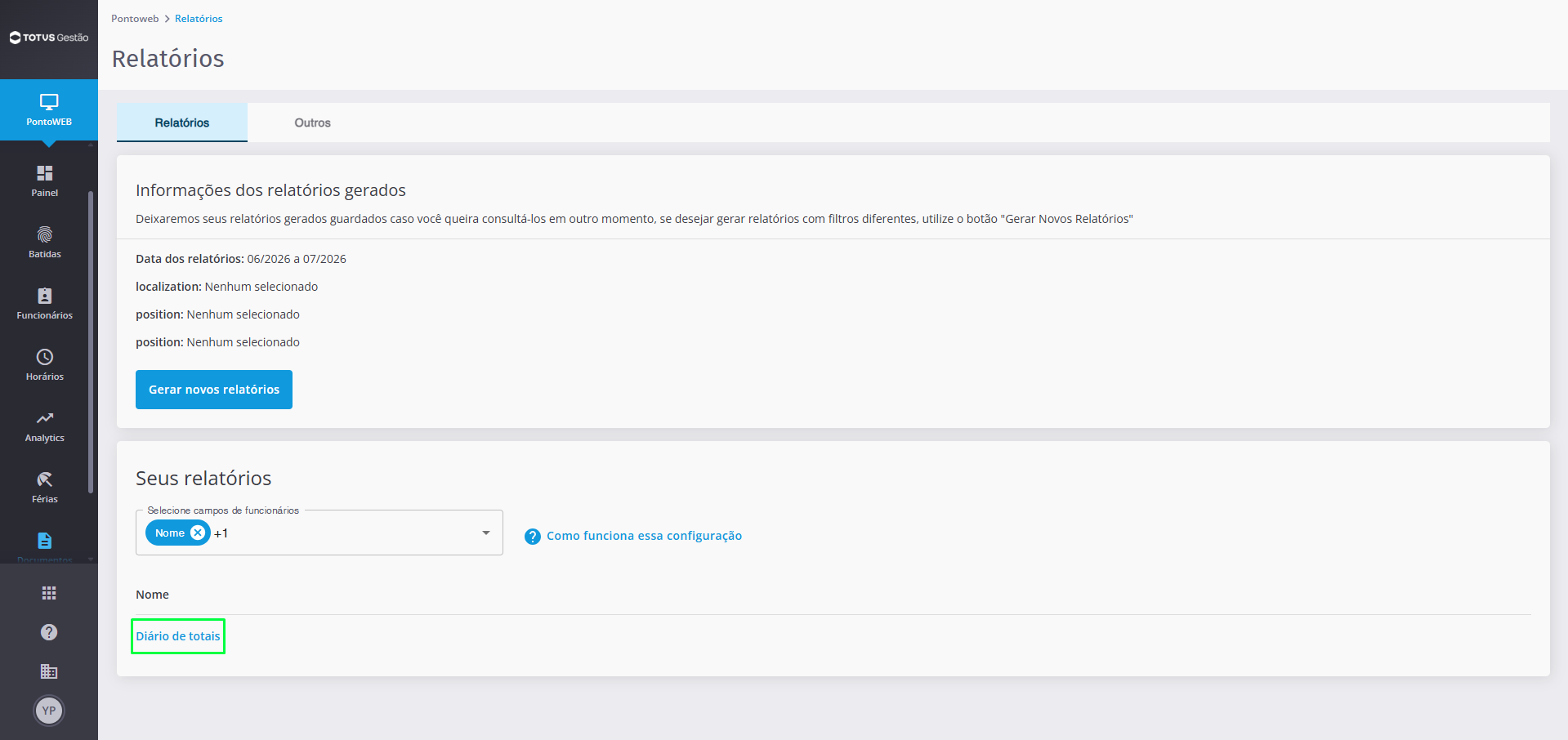Open the Analytics trend icon
This screenshot has width=1568, height=740.
pos(45,418)
